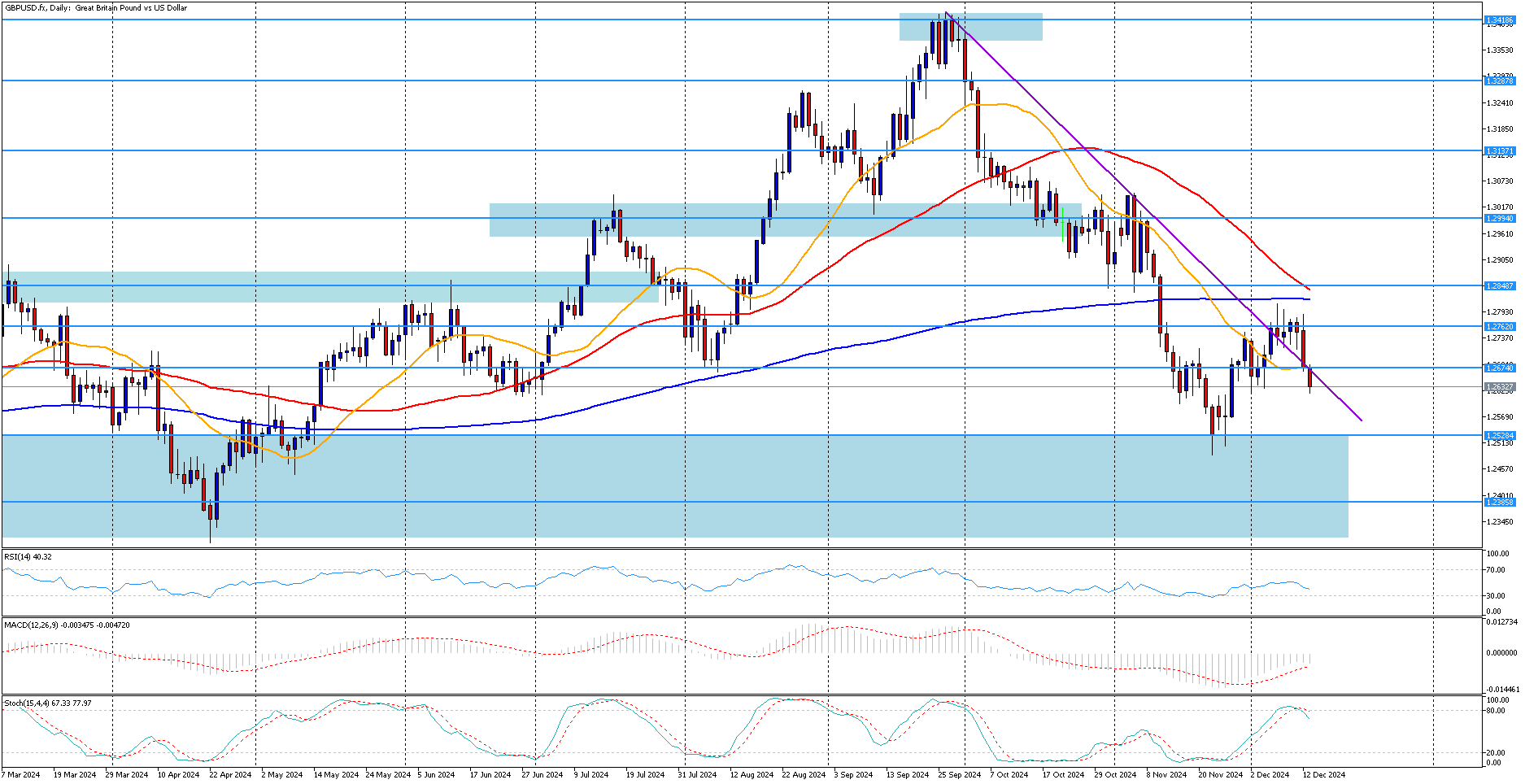
Task: Click the GBPUSD.fx Daily chart title
Action: (96, 7)
